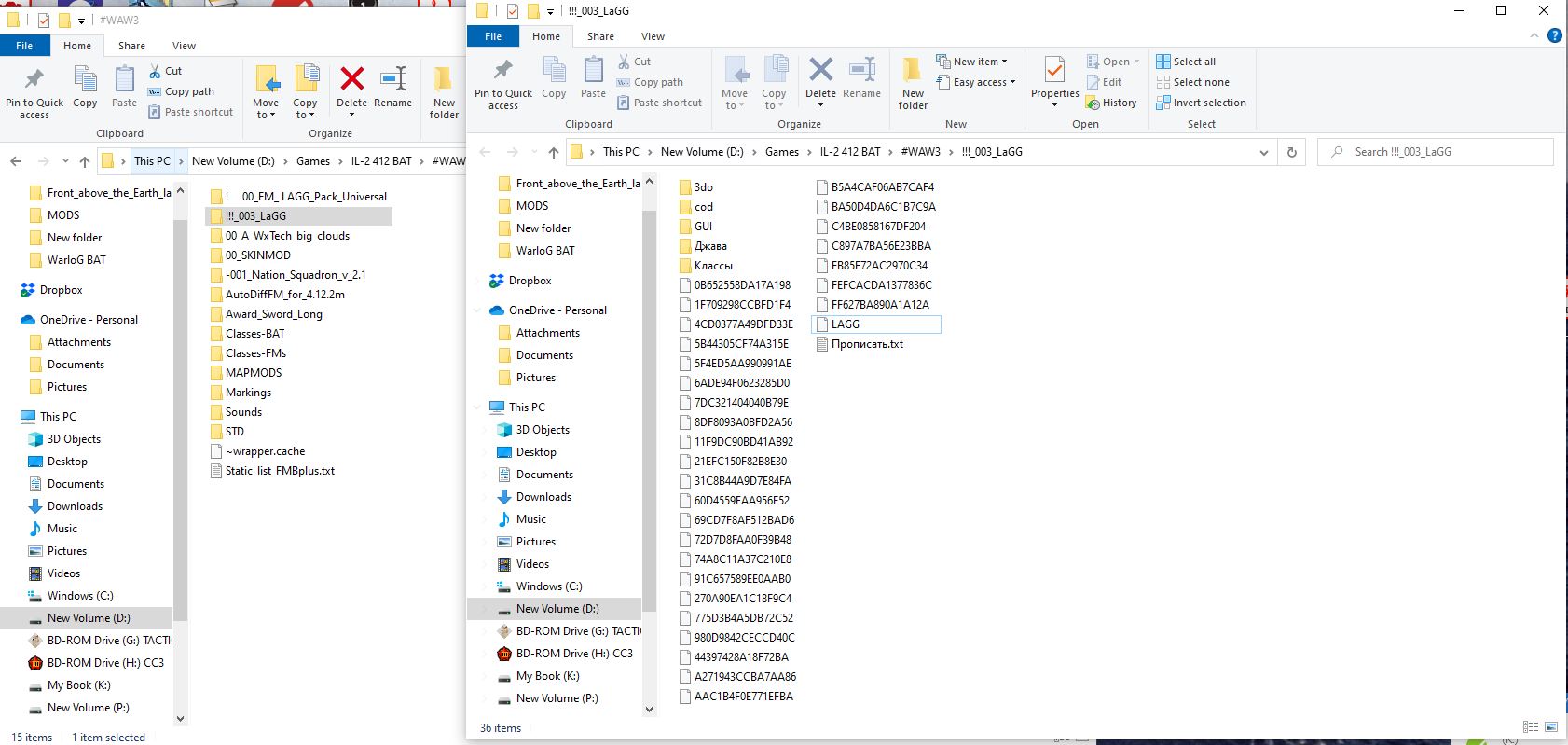The height and width of the screenshot is (745, 1568).
Task: Click Rename in the #WAW3 window ribbon
Action: tap(392, 87)
